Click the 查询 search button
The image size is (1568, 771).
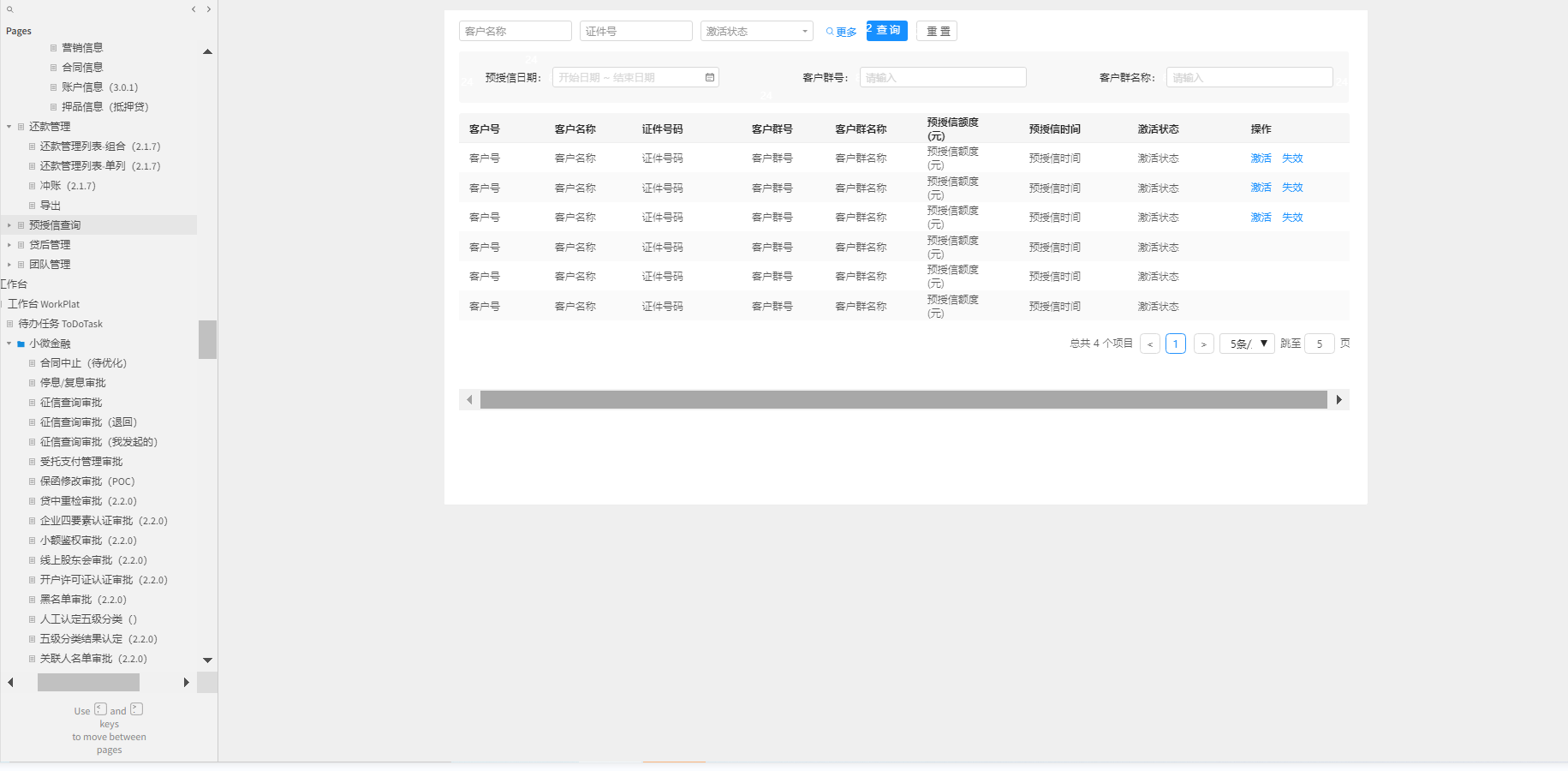[x=887, y=30]
